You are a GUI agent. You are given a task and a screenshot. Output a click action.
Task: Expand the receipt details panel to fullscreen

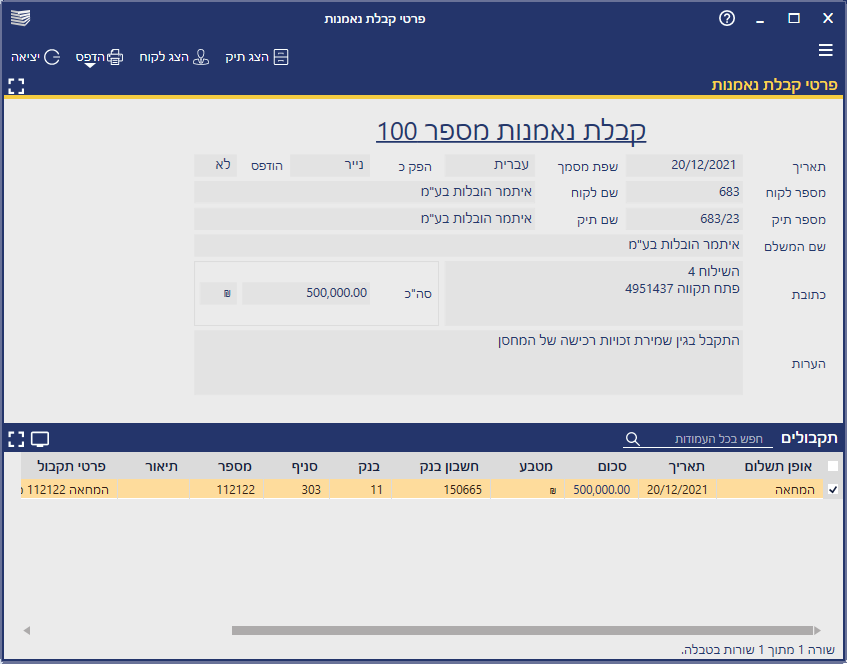[16, 86]
